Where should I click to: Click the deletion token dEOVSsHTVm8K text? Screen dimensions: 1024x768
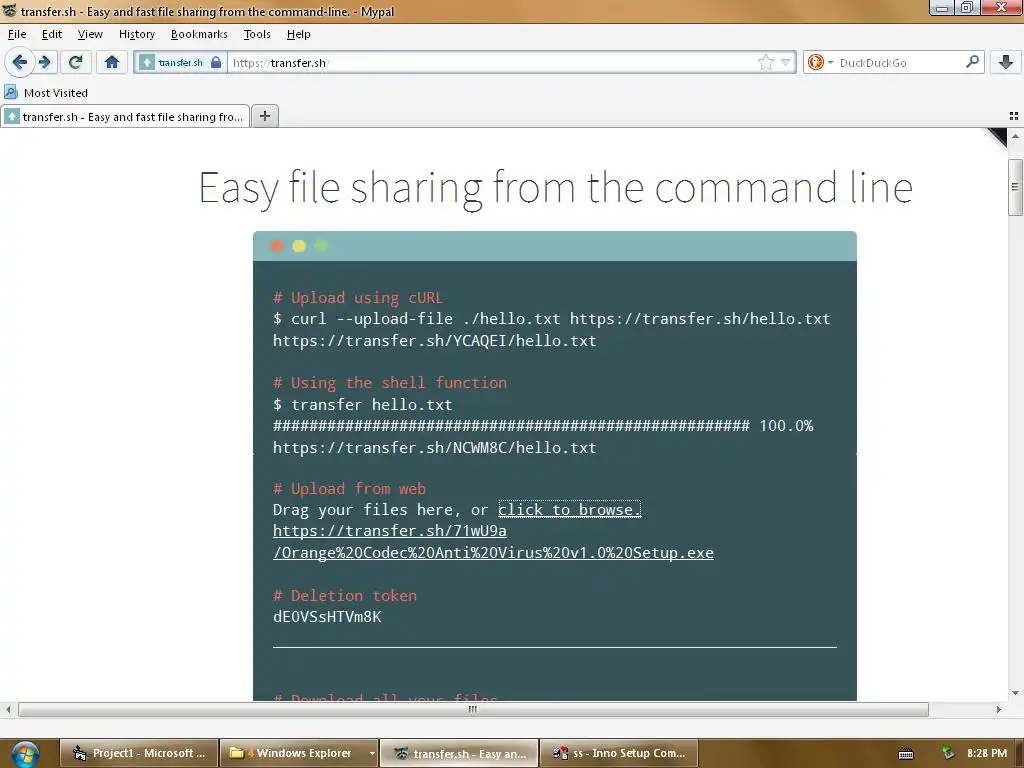click(327, 616)
